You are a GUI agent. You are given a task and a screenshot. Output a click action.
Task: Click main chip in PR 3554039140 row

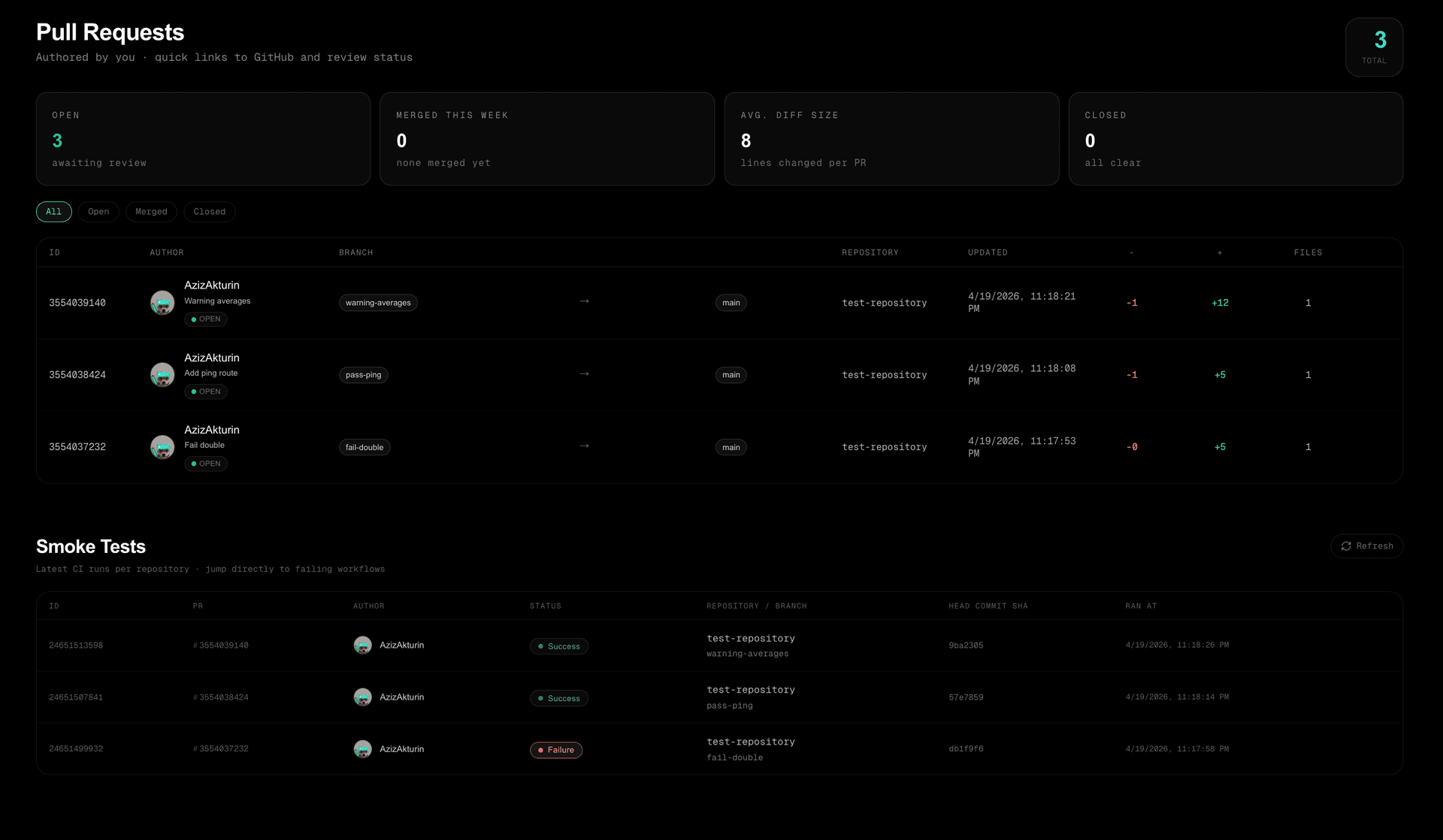point(731,303)
